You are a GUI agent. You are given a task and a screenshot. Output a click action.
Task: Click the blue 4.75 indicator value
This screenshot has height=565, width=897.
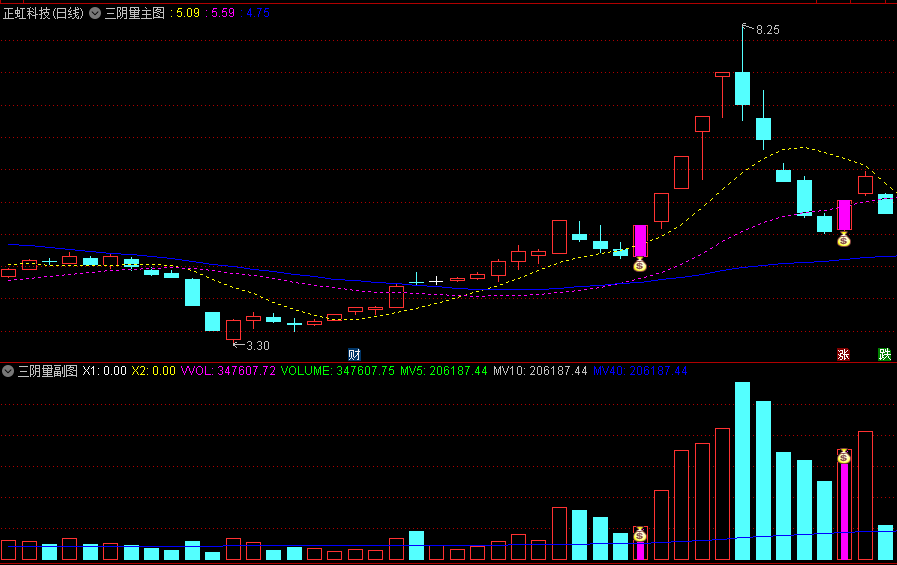click(258, 13)
